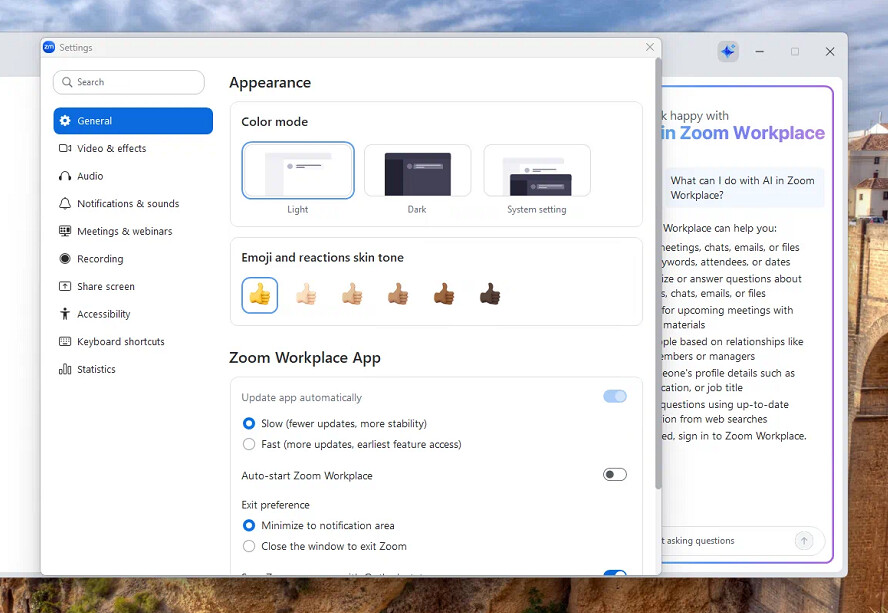
Task: Choose the medium skin tone thumbs-up
Action: tap(398, 295)
